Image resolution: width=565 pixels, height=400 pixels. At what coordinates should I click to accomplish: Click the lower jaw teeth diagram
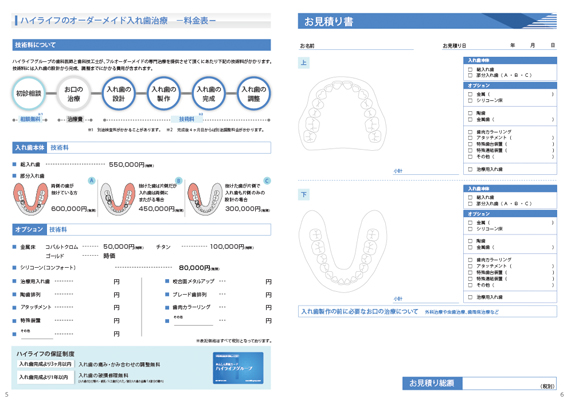(343, 251)
